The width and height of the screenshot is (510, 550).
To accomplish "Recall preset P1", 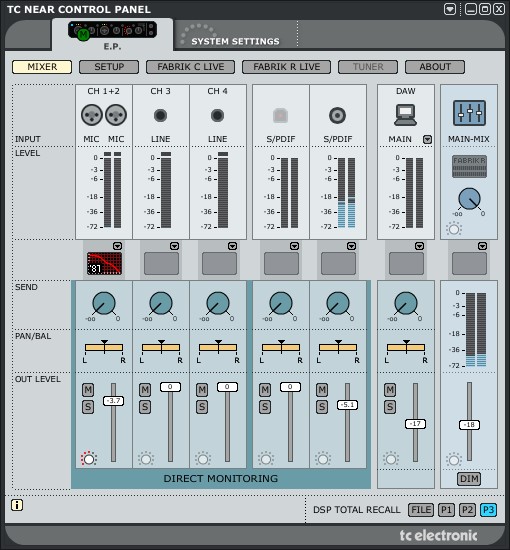I will (x=446, y=510).
